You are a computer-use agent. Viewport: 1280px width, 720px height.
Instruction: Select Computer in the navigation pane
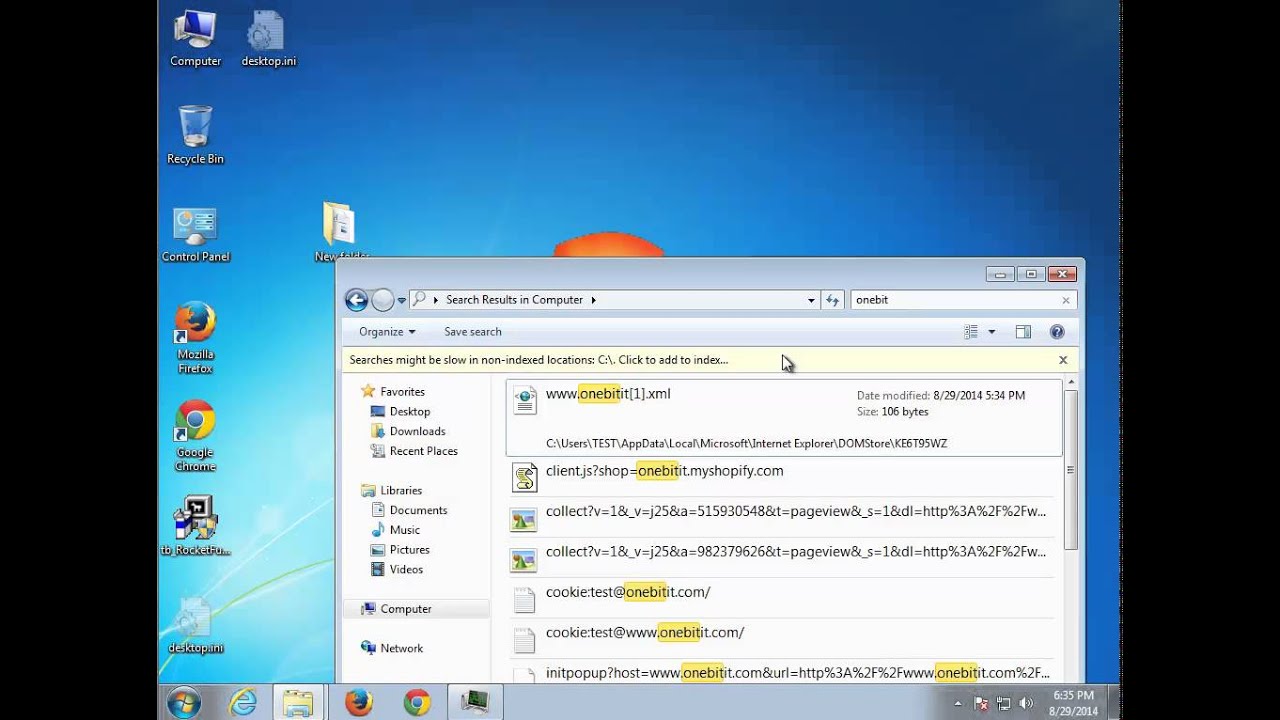point(416,609)
